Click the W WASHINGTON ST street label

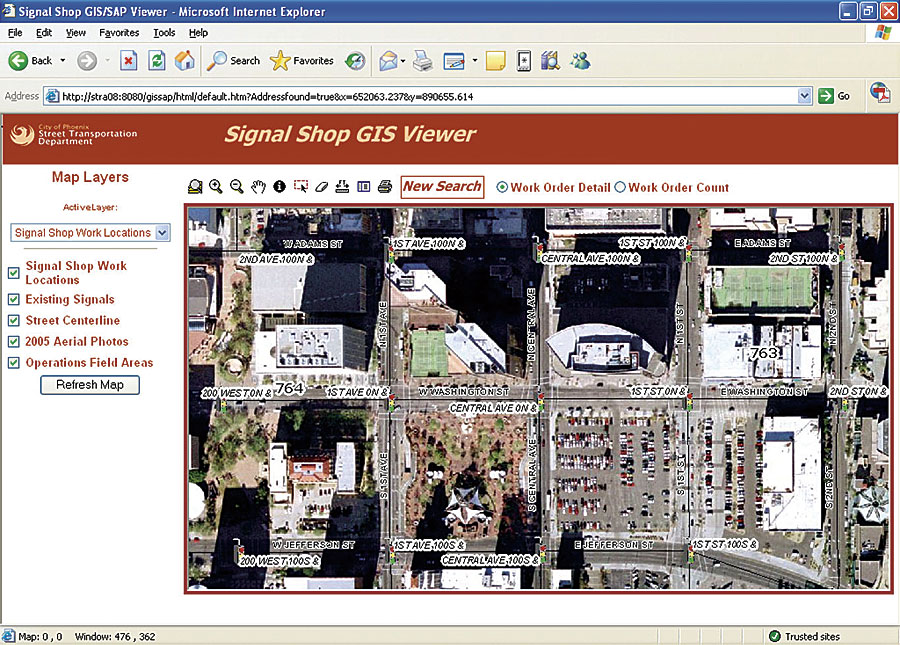point(464,392)
